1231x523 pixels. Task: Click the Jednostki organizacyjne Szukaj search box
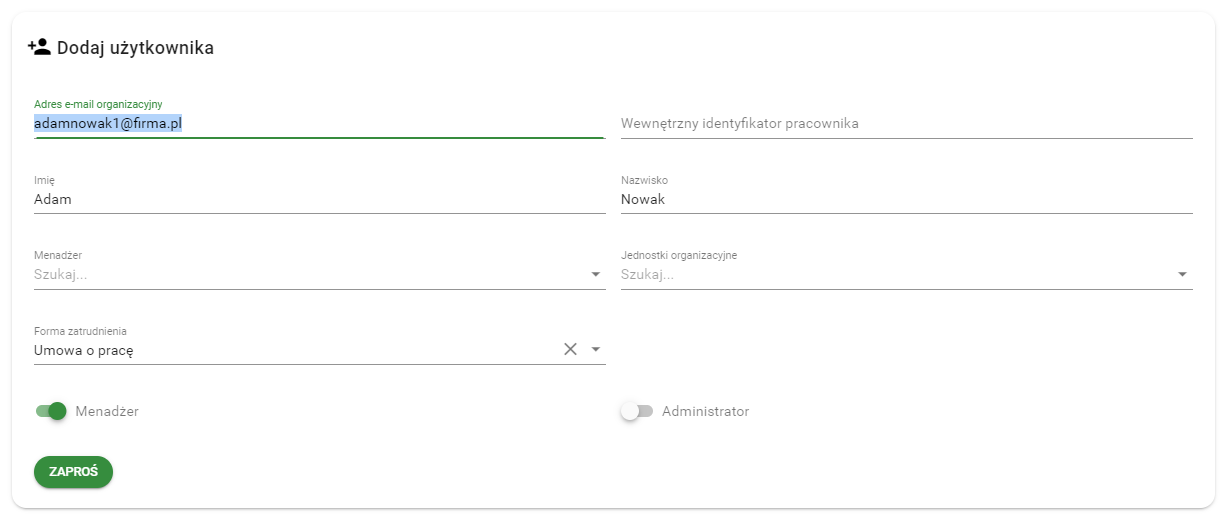tap(890, 274)
